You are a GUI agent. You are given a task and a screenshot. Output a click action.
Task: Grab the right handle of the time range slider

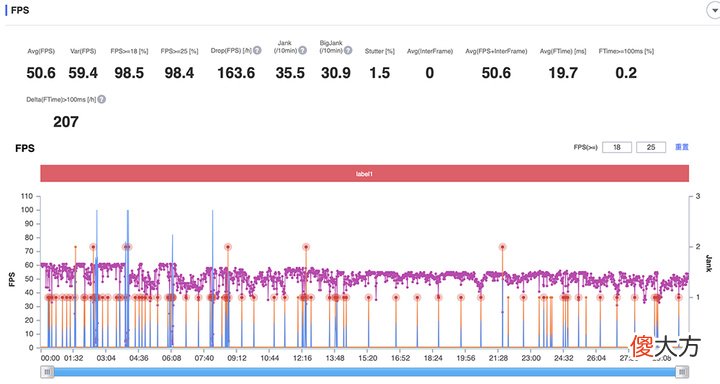coord(682,372)
